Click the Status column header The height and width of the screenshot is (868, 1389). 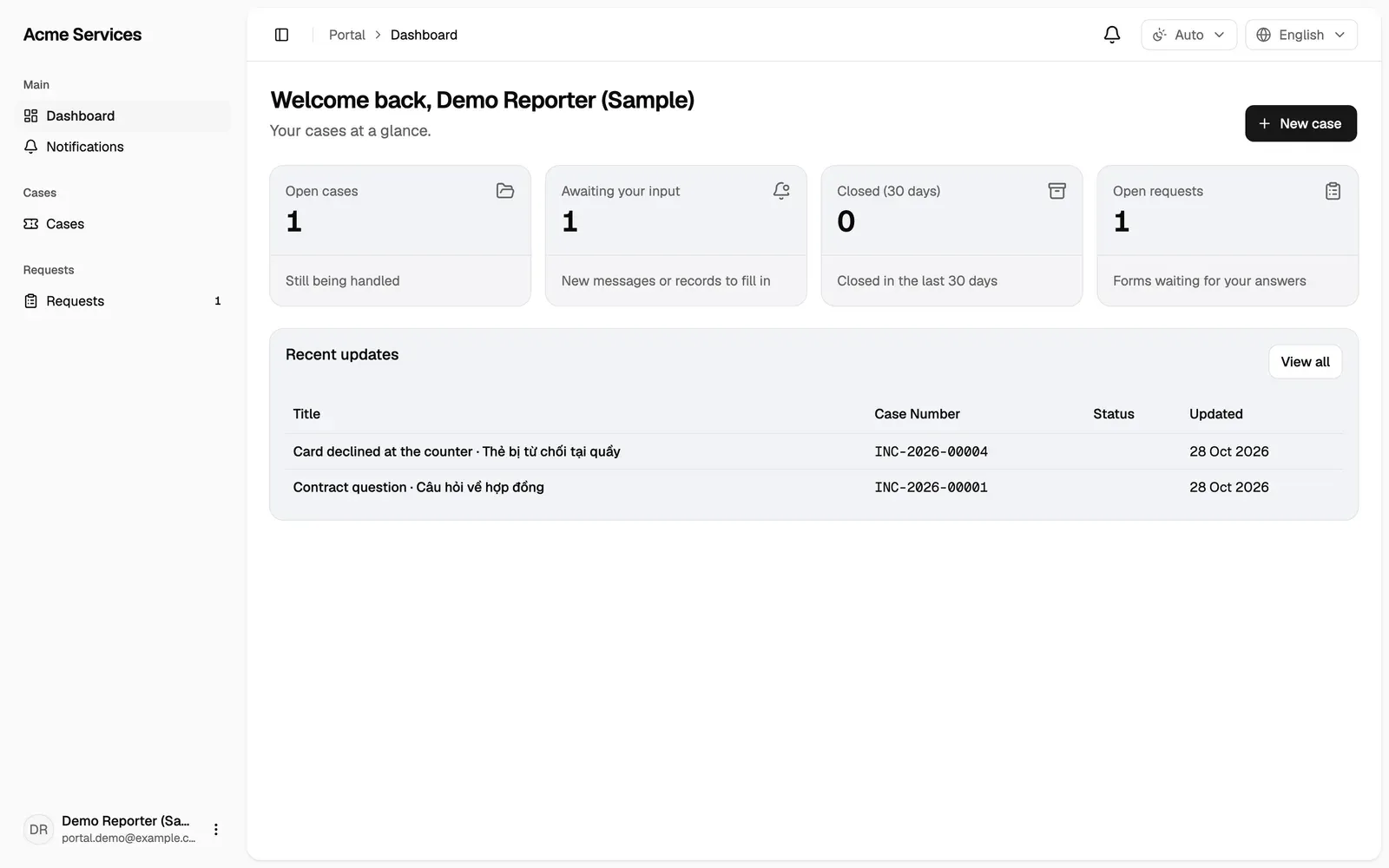[1114, 414]
